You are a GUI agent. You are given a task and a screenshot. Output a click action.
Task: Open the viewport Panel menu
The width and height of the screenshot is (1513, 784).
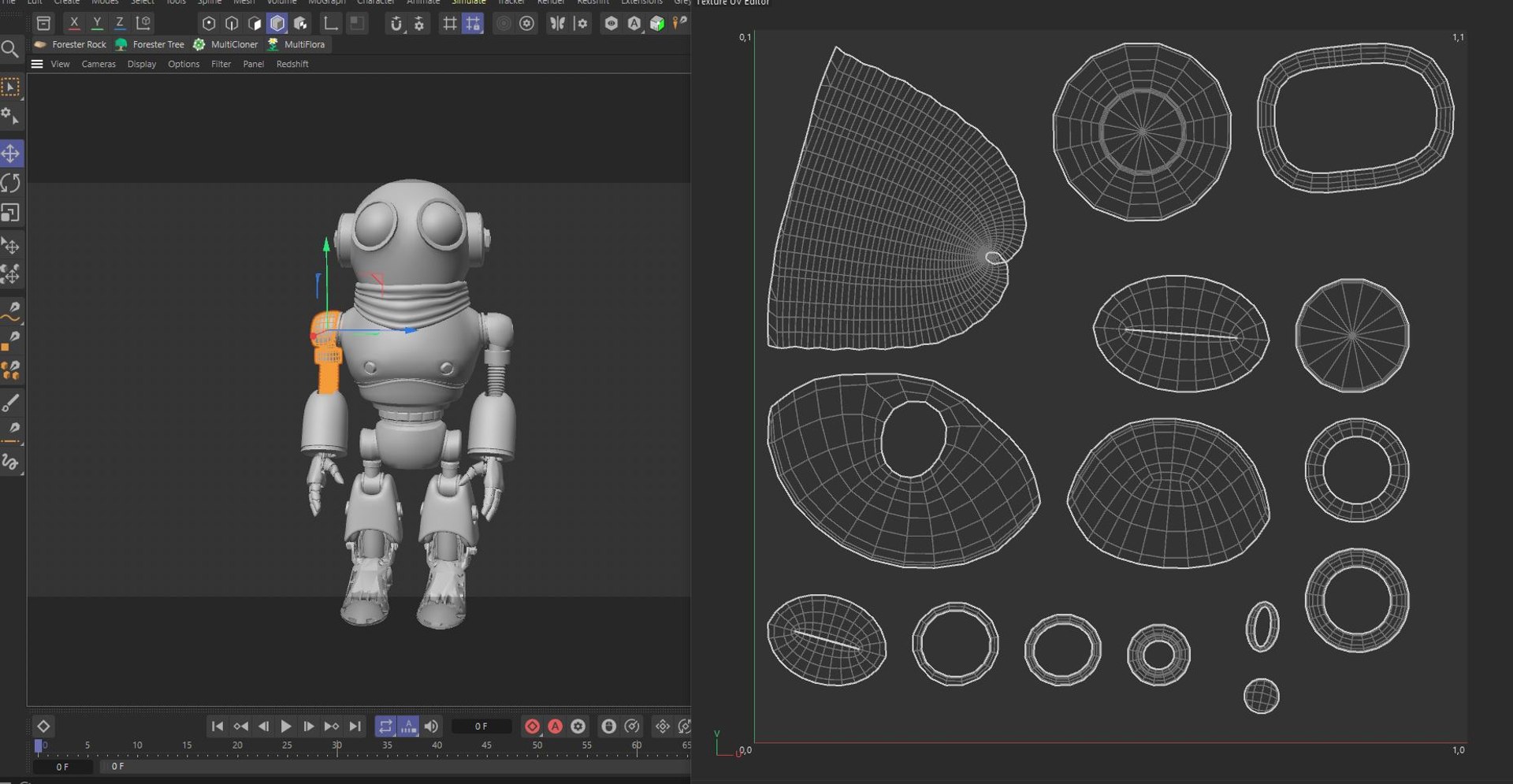coord(254,65)
